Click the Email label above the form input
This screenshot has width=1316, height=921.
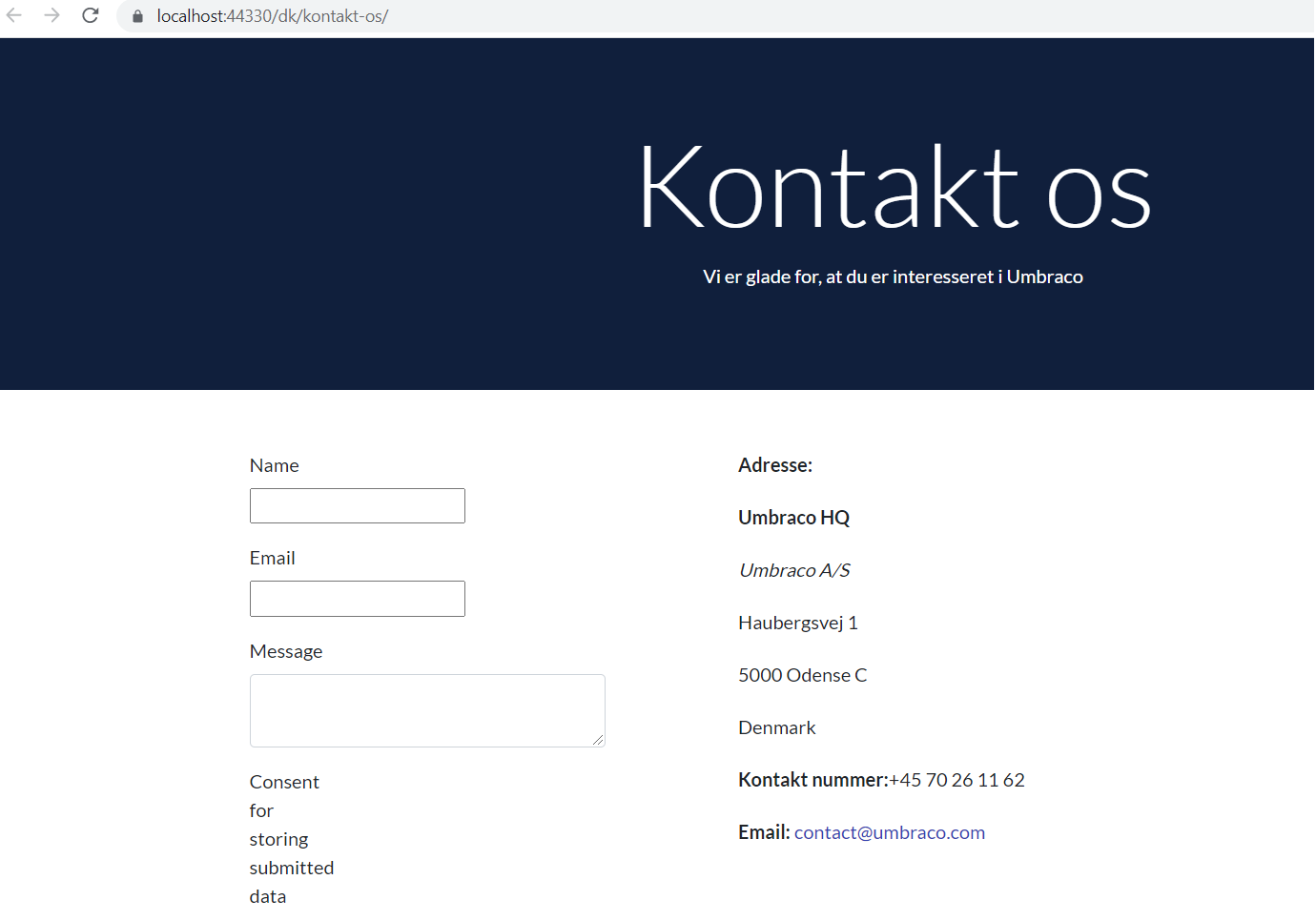point(272,558)
